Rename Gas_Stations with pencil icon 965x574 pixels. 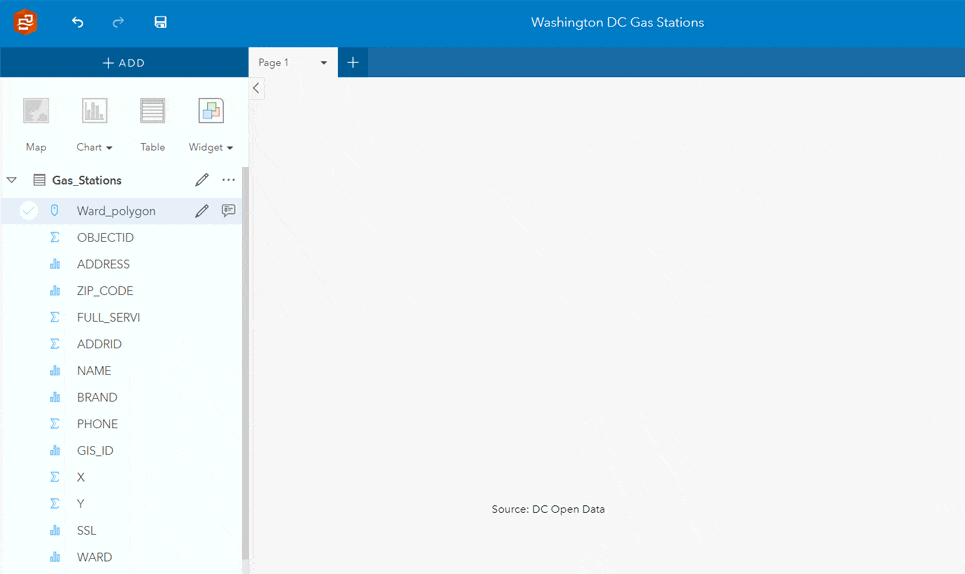(x=202, y=180)
